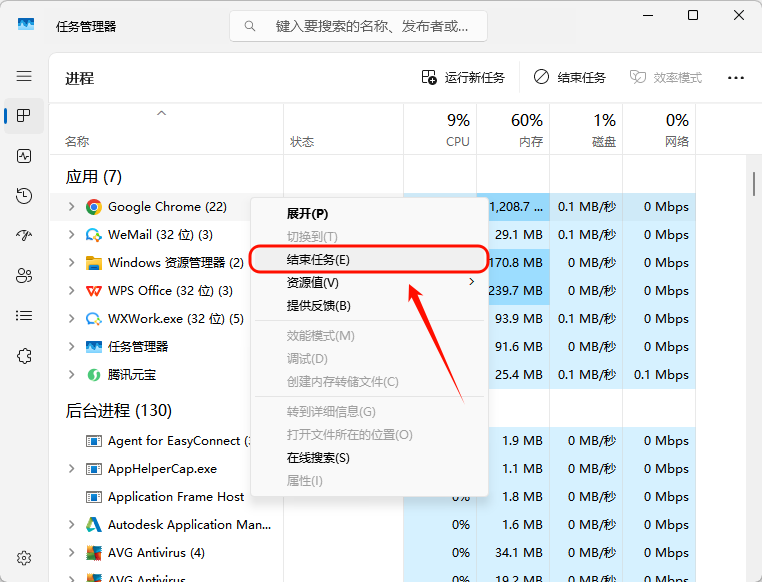Open the 资源值(V) submenu
Viewport: 762px width, 582px height.
[369, 282]
